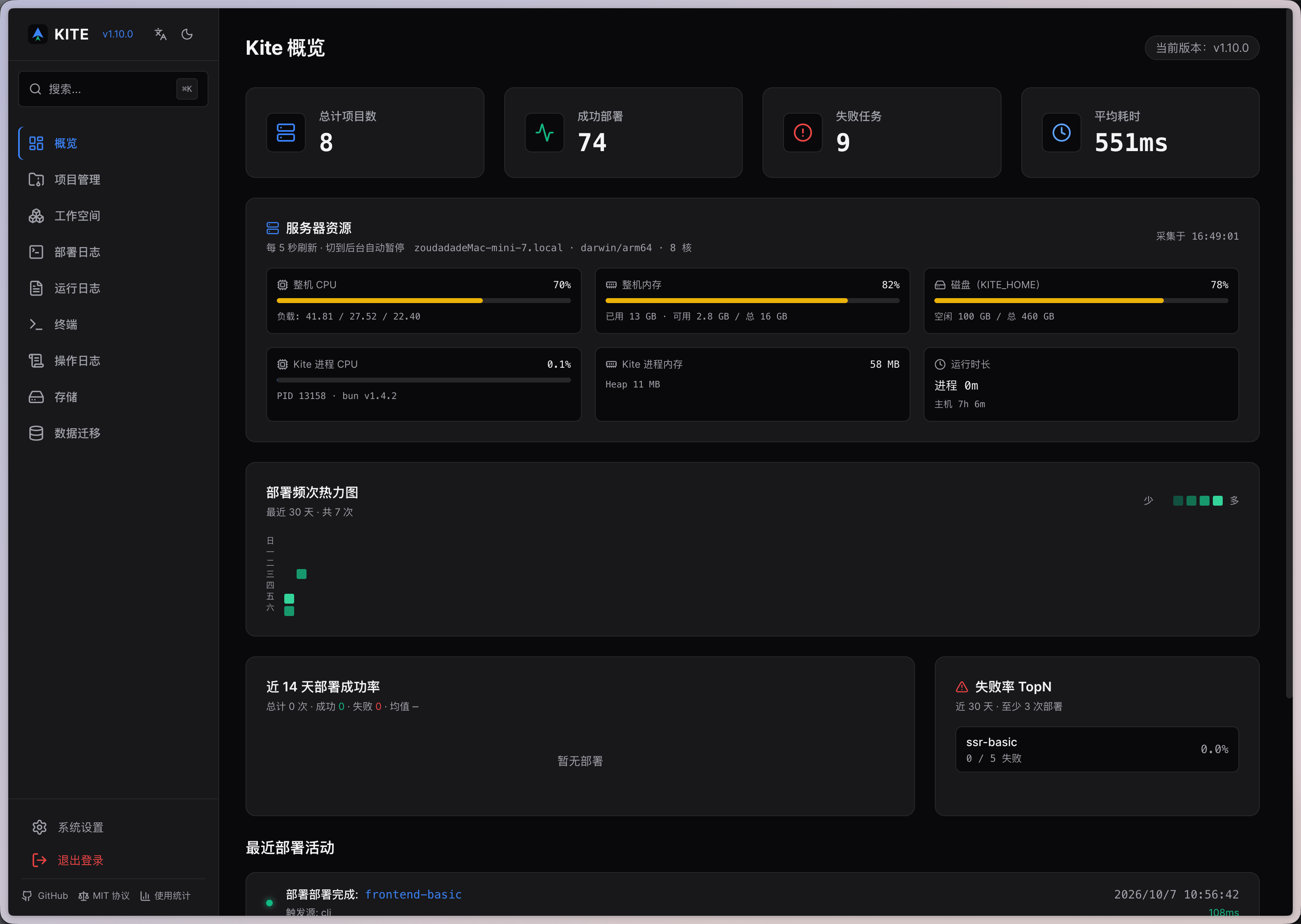This screenshot has height=924, width=1301.
Task: Click the alert icon in 失败任务 card
Action: pyautogui.click(x=803, y=133)
